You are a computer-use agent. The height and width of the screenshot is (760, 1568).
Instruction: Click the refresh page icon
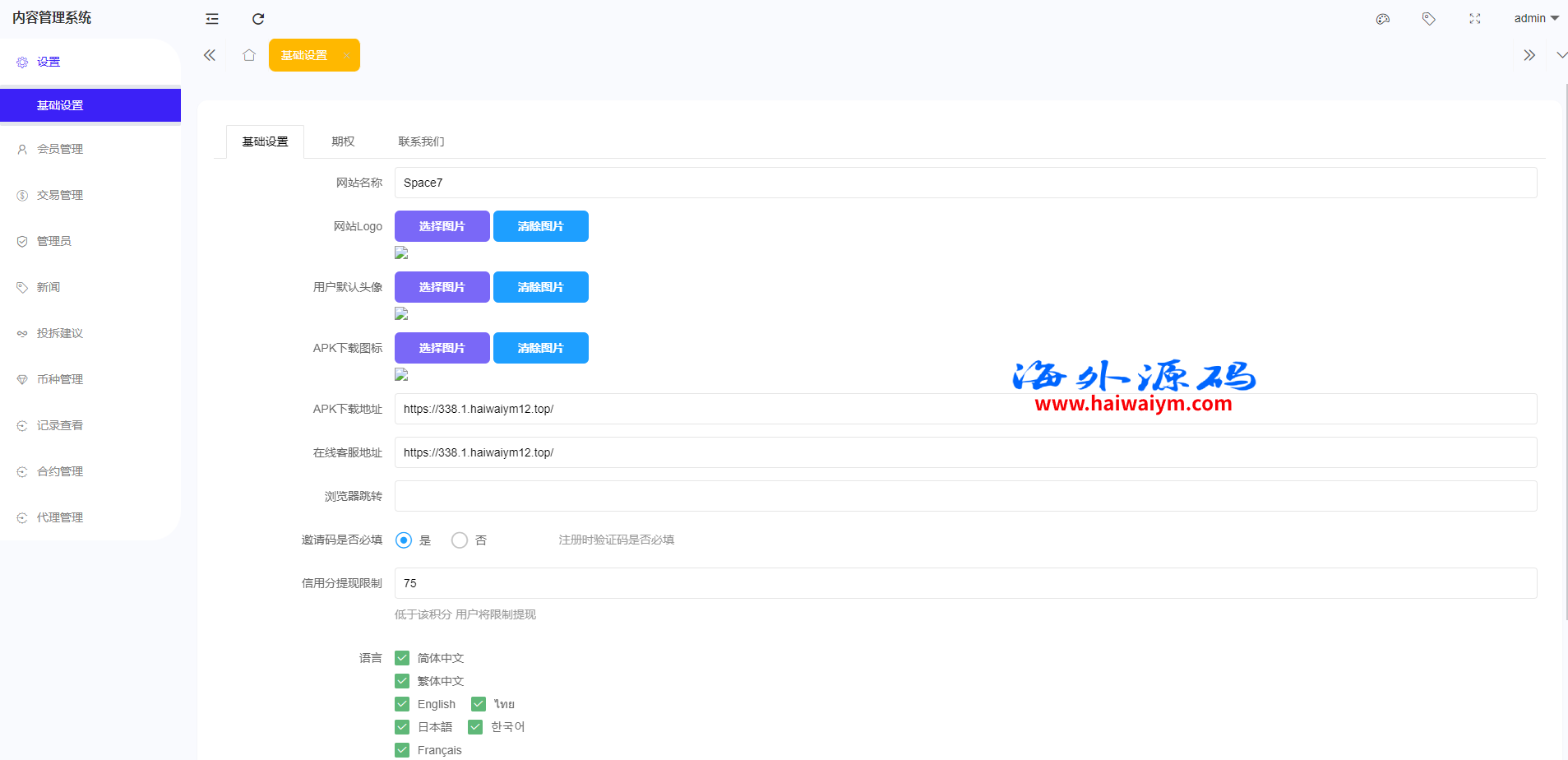coord(258,19)
